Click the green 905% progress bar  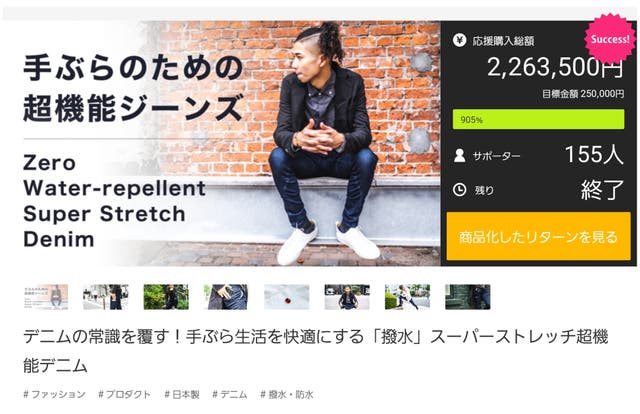tap(538, 119)
